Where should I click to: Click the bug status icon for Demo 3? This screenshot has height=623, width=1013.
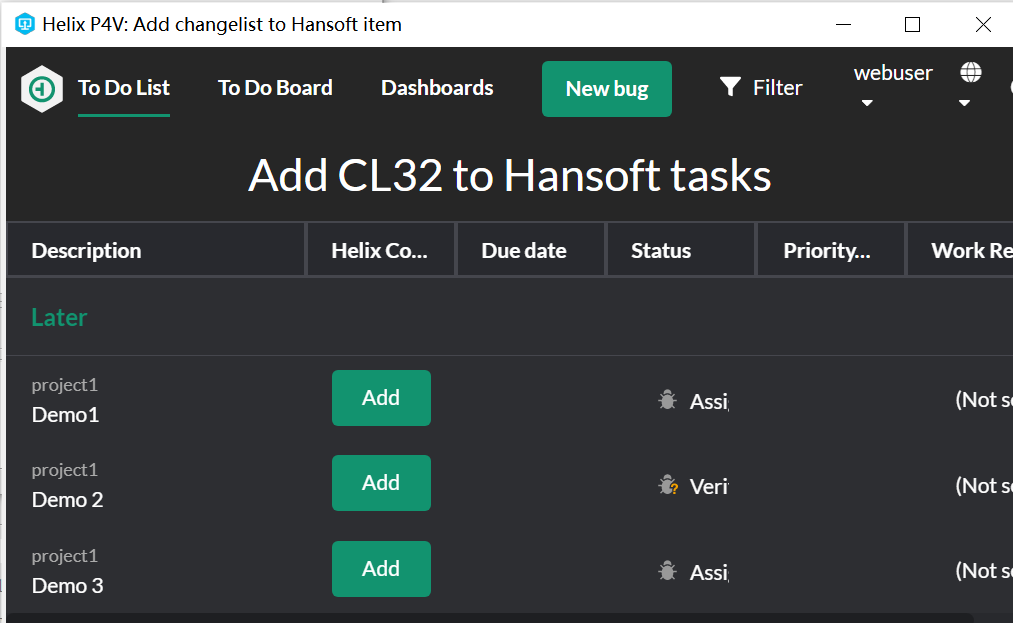click(x=667, y=571)
